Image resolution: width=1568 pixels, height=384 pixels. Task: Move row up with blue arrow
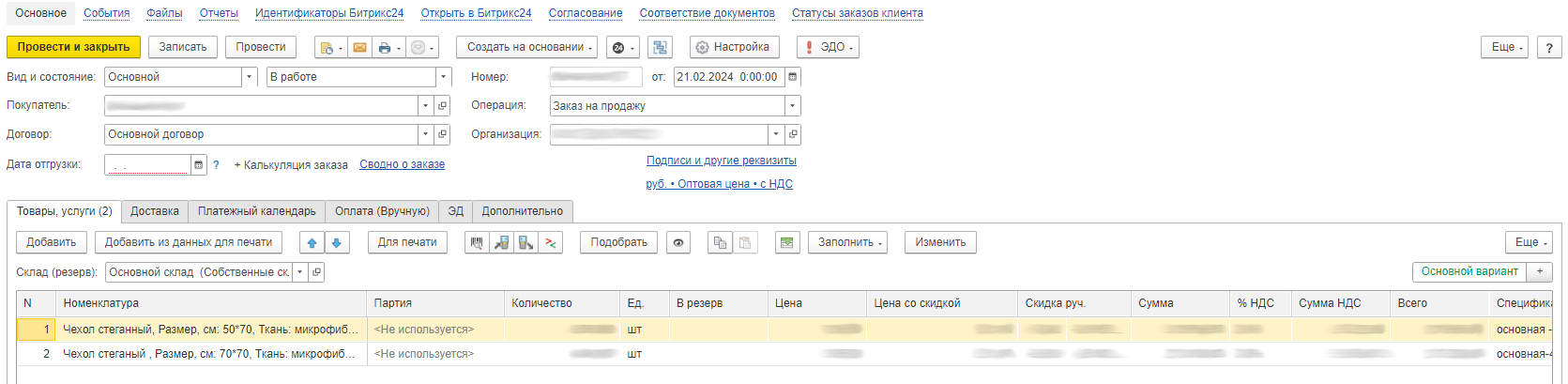click(312, 242)
